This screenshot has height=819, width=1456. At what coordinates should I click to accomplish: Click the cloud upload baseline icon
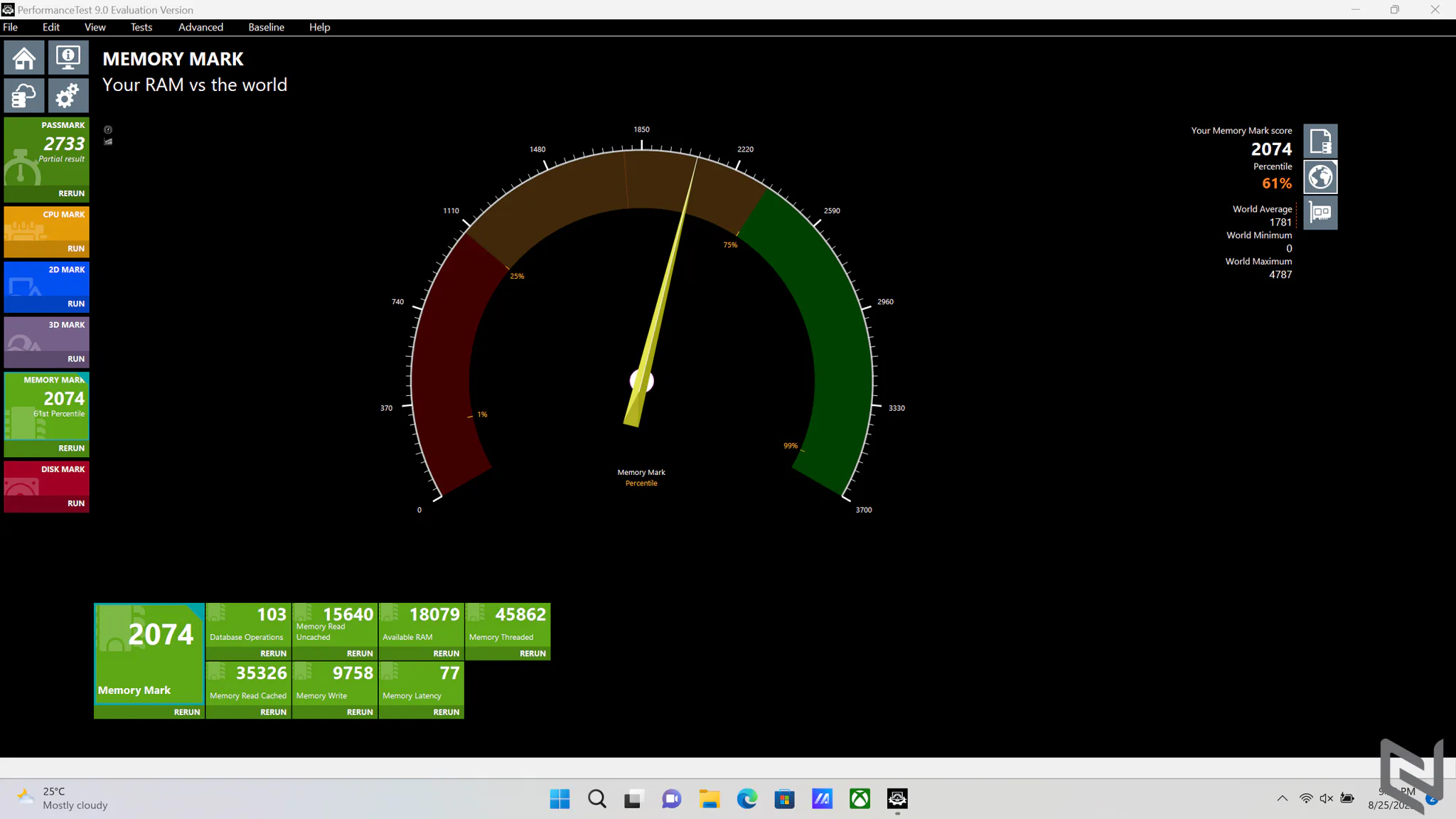(x=24, y=95)
